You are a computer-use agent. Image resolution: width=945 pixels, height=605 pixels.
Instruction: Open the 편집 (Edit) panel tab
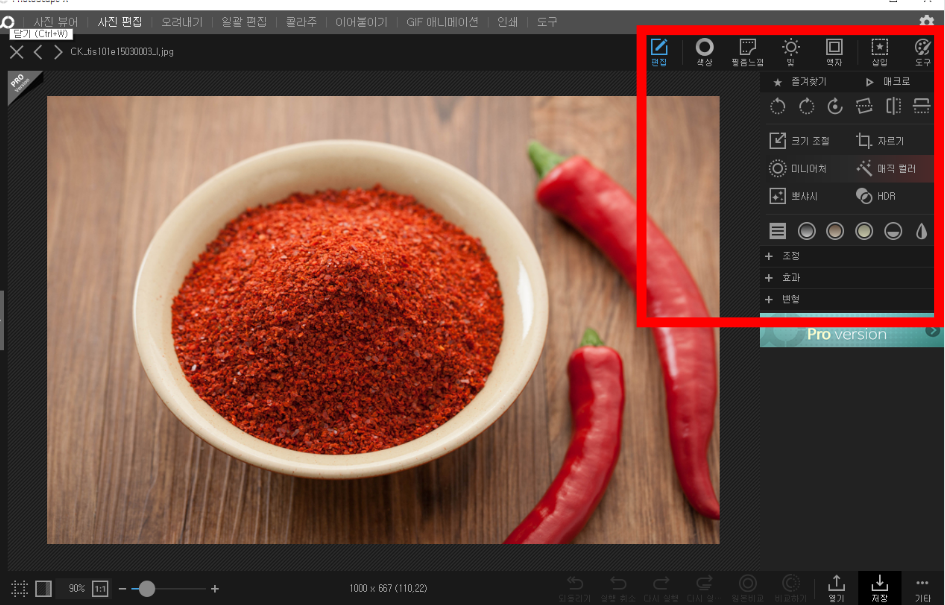click(x=659, y=52)
